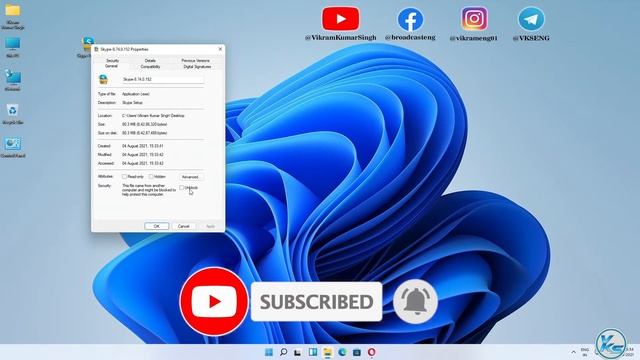
Task: Open the Windows Start menu
Action: 269,352
